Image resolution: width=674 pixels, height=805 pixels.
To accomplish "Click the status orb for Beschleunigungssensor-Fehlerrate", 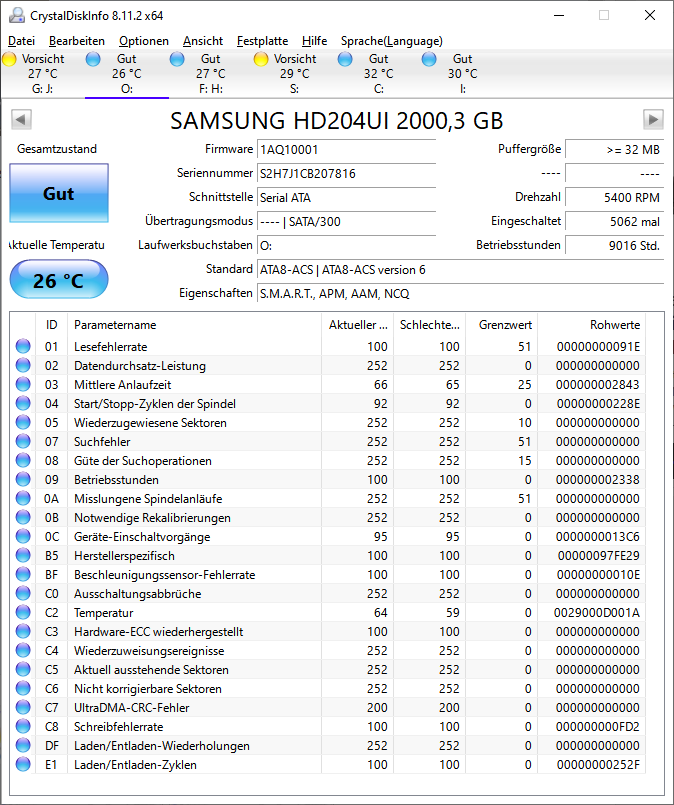I will [23, 574].
